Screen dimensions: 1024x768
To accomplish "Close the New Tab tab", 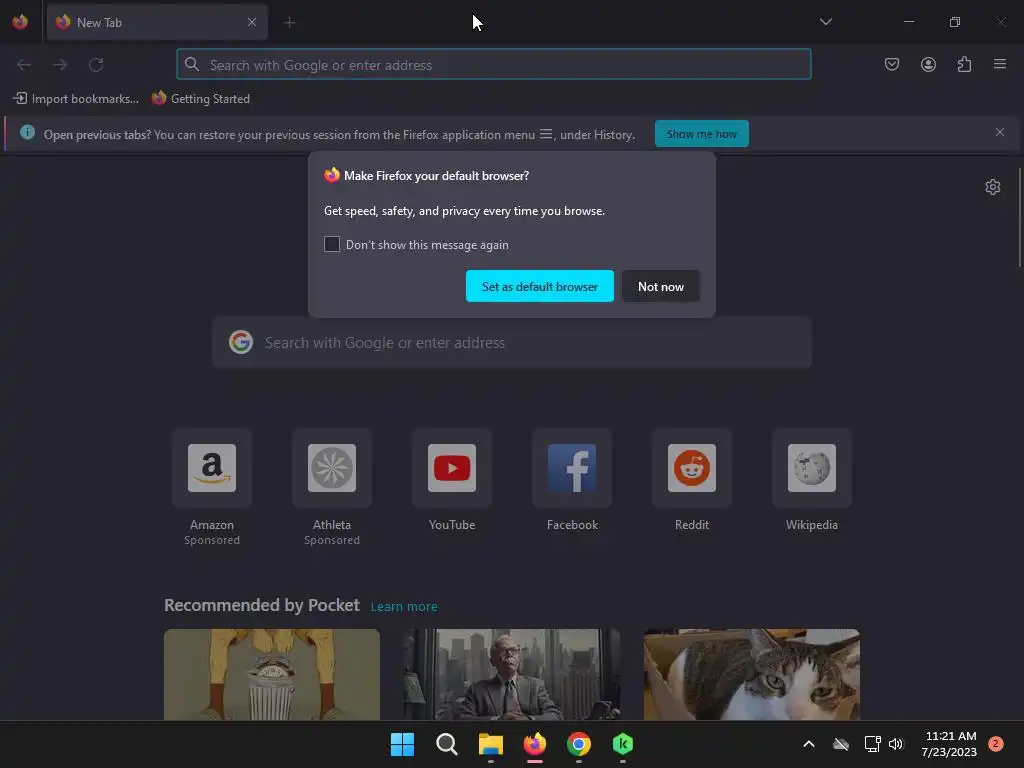I will (252, 22).
